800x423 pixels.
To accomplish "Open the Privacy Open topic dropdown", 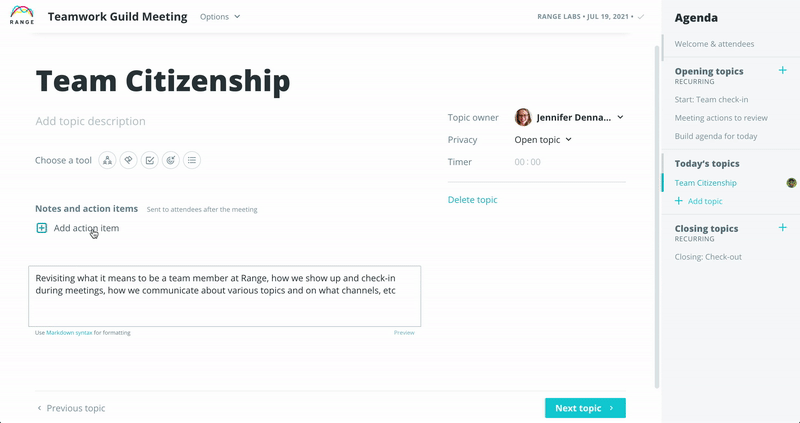I will coord(543,140).
